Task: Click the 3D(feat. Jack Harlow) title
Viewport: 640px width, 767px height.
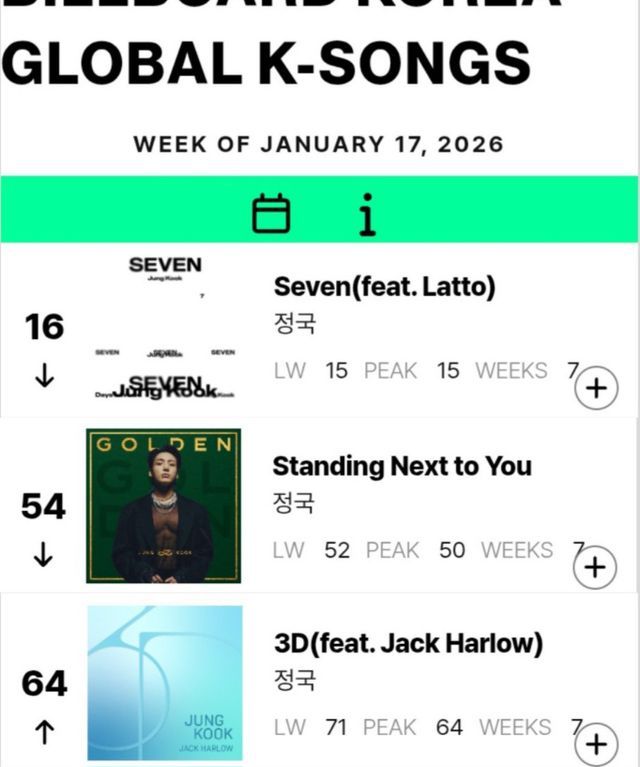Action: coord(408,643)
